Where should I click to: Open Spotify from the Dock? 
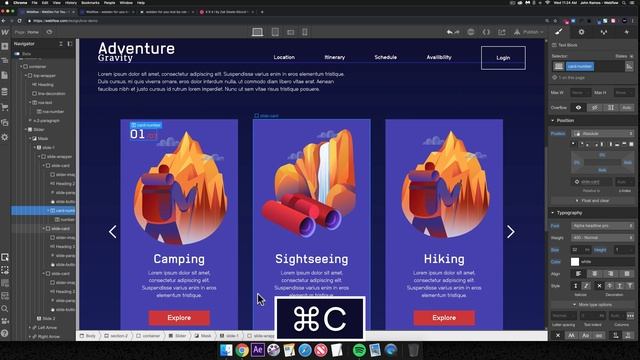click(359, 350)
